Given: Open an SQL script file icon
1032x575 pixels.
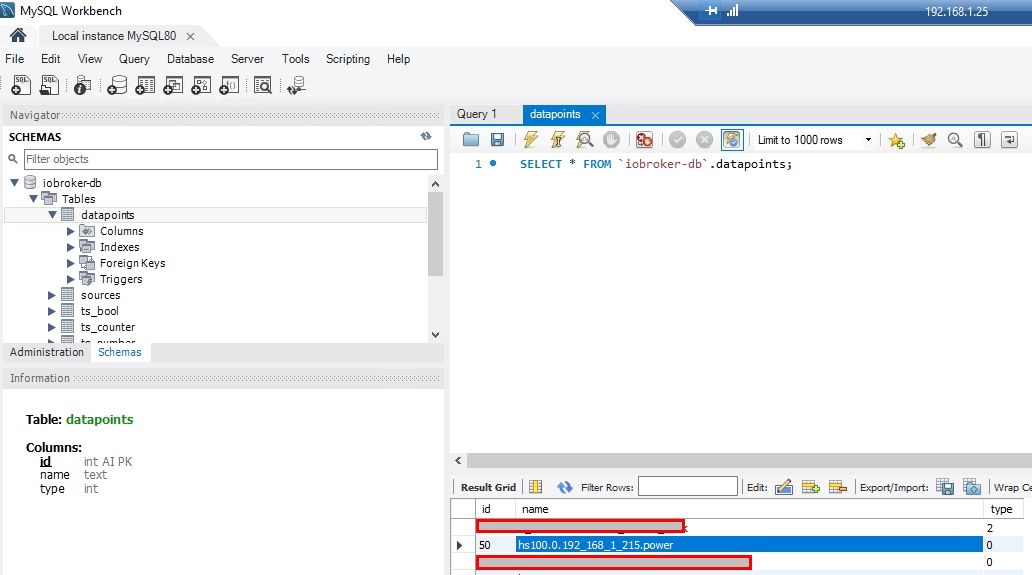Looking at the screenshot, I should coord(49,85).
